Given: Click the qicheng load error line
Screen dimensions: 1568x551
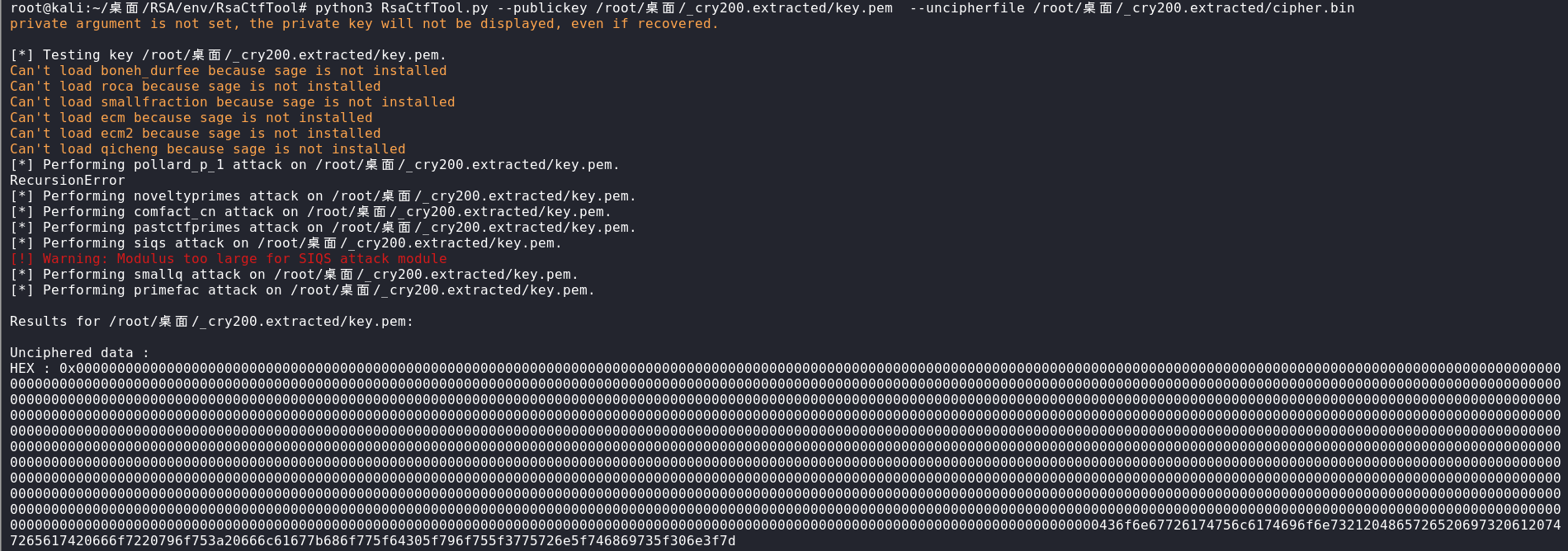Looking at the screenshot, I should tap(207, 149).
